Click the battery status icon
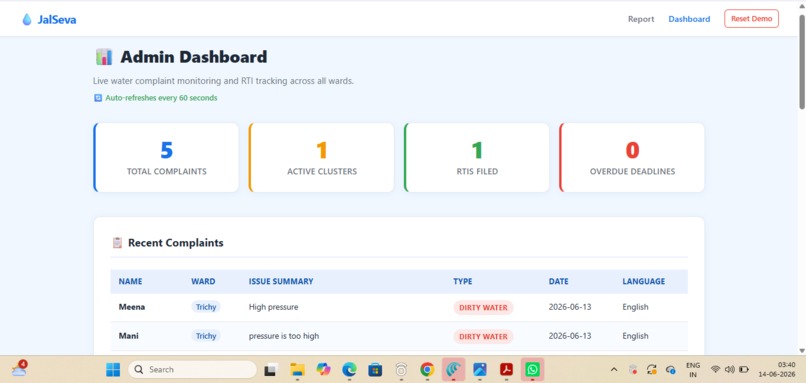The height and width of the screenshot is (383, 806). tap(744, 369)
